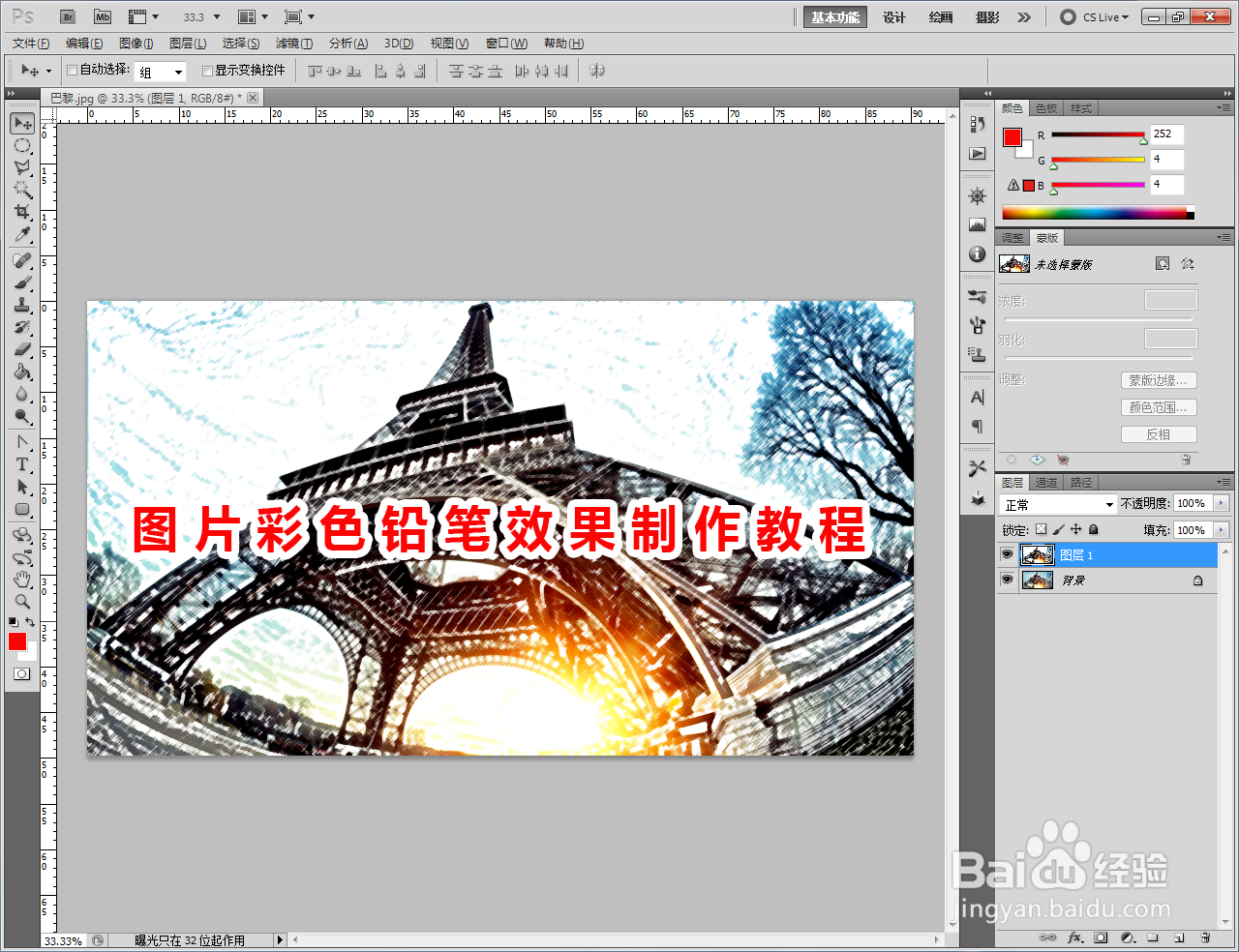Select the 图层 1 layer thumbnail
This screenshot has height=952, width=1239.
pos(1037,554)
